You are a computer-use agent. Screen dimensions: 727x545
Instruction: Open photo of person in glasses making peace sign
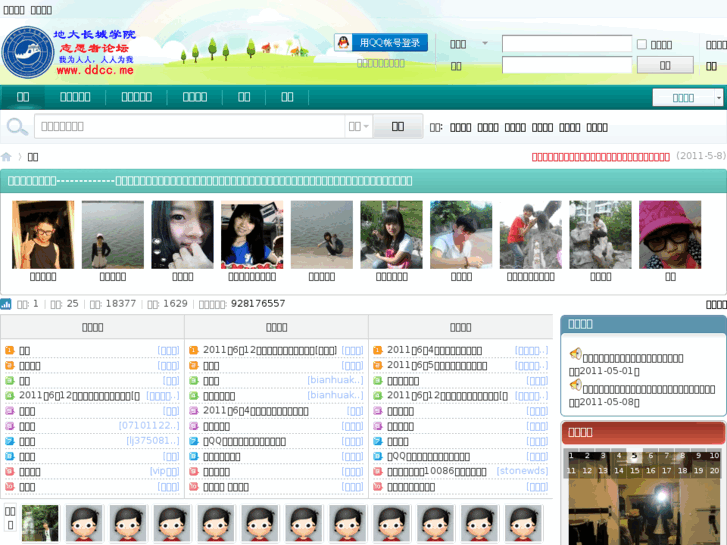coord(43,235)
